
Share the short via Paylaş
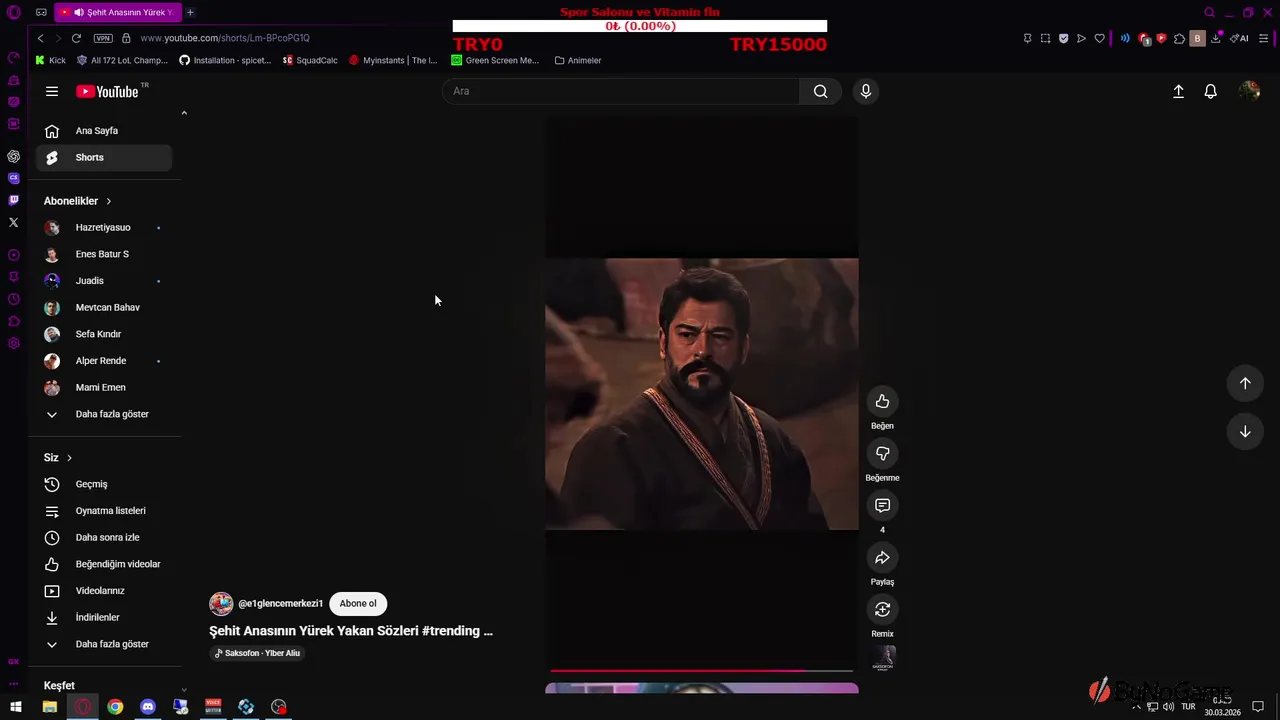coord(882,558)
